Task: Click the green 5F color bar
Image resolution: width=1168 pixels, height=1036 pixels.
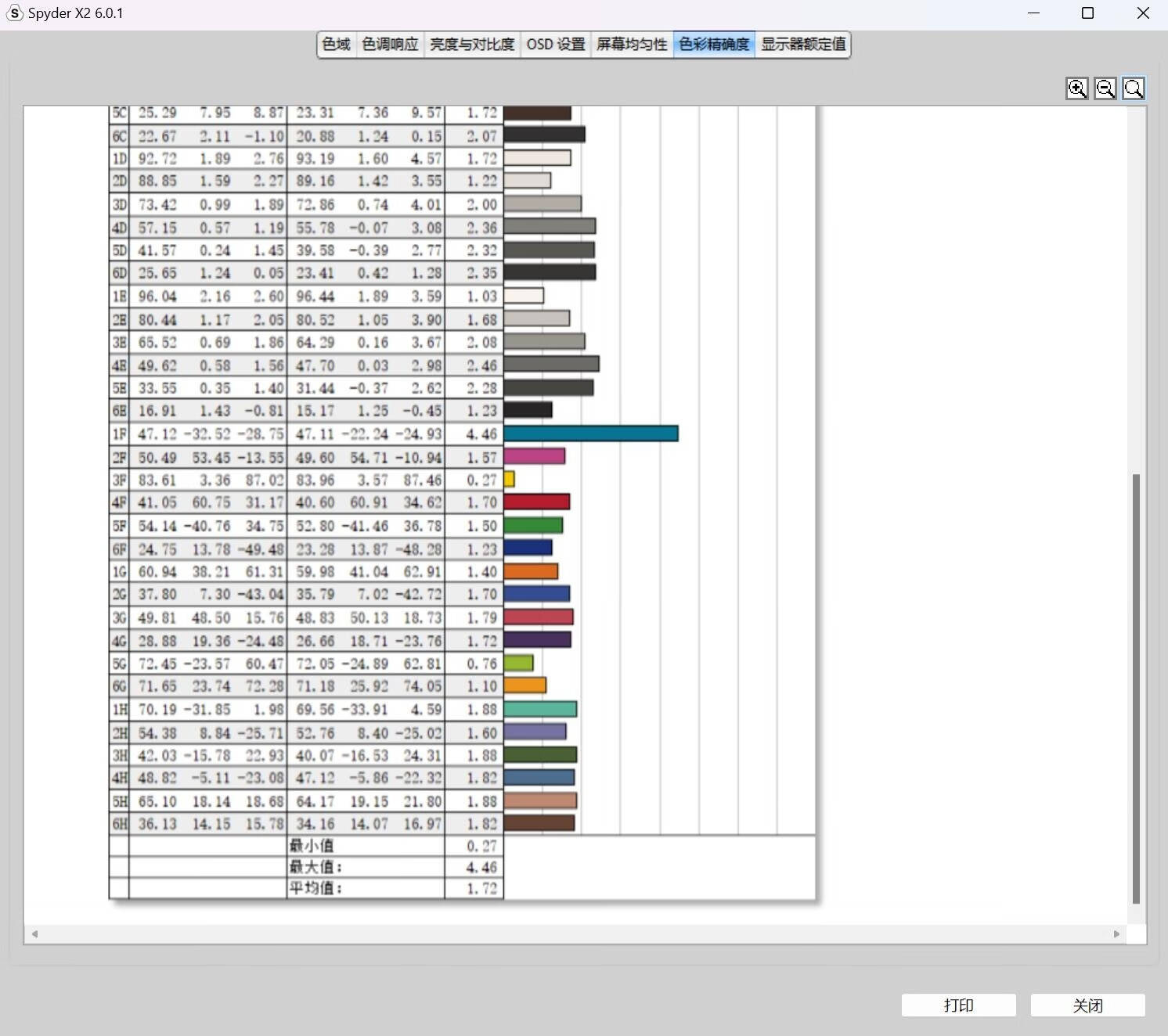Action: [533, 525]
